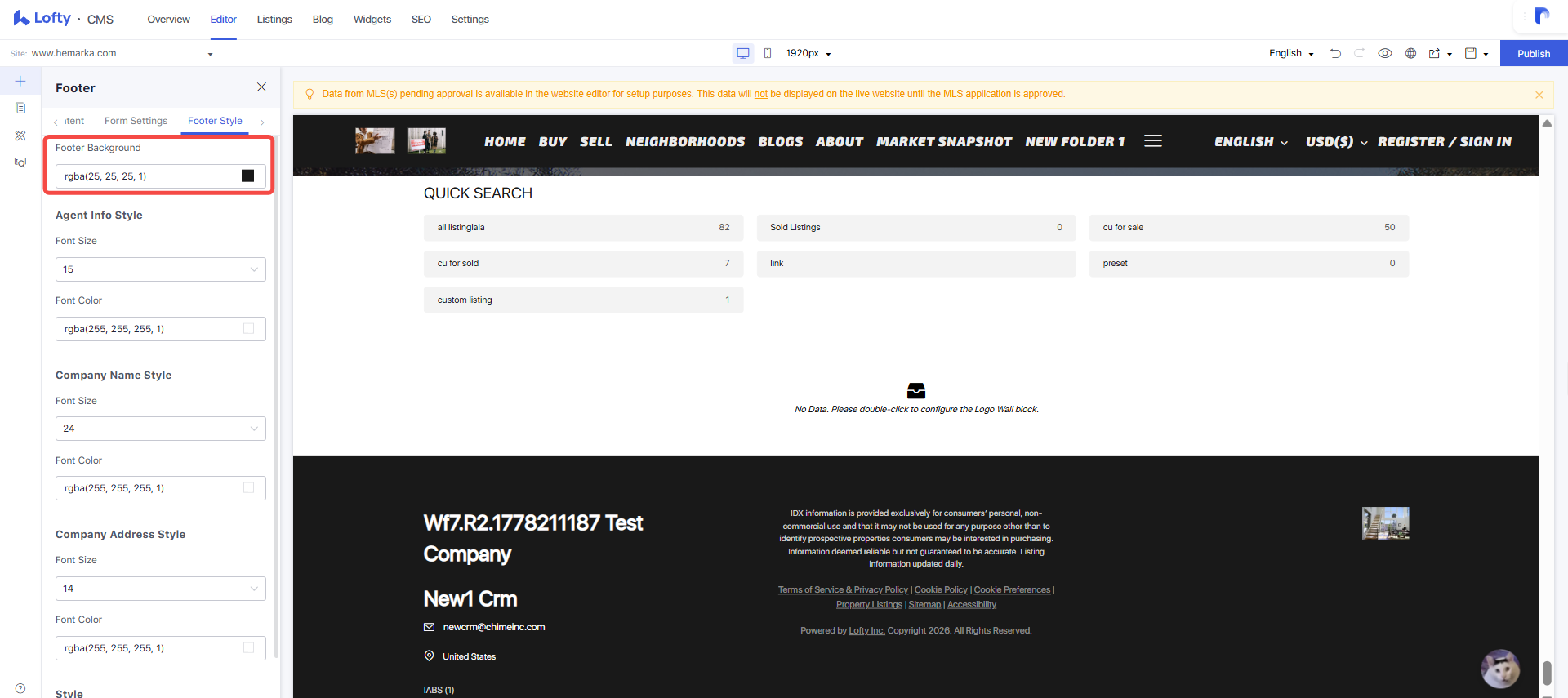Open Agent Info font size dropdown
This screenshot has height=698, width=1568.
coord(161,269)
